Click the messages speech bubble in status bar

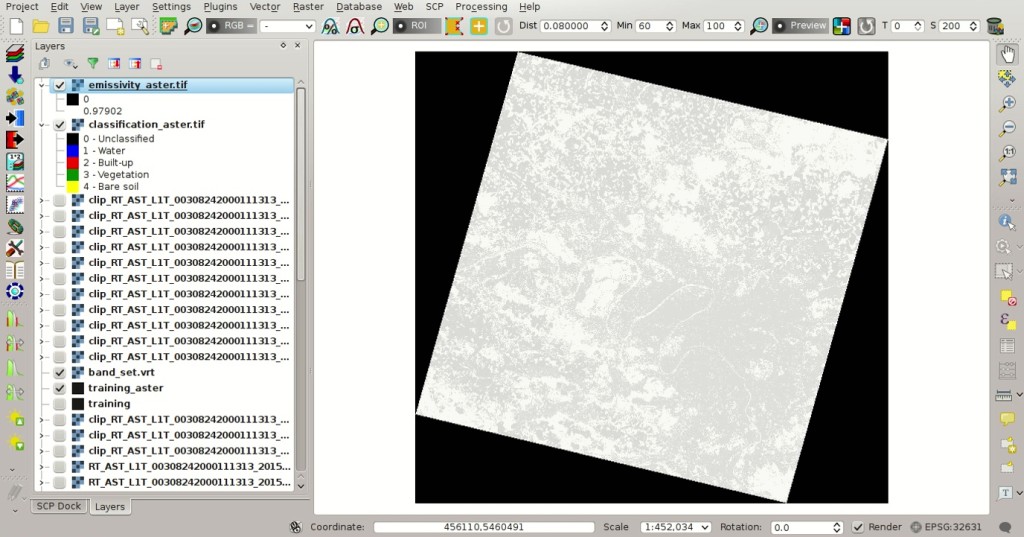(x=1006, y=527)
